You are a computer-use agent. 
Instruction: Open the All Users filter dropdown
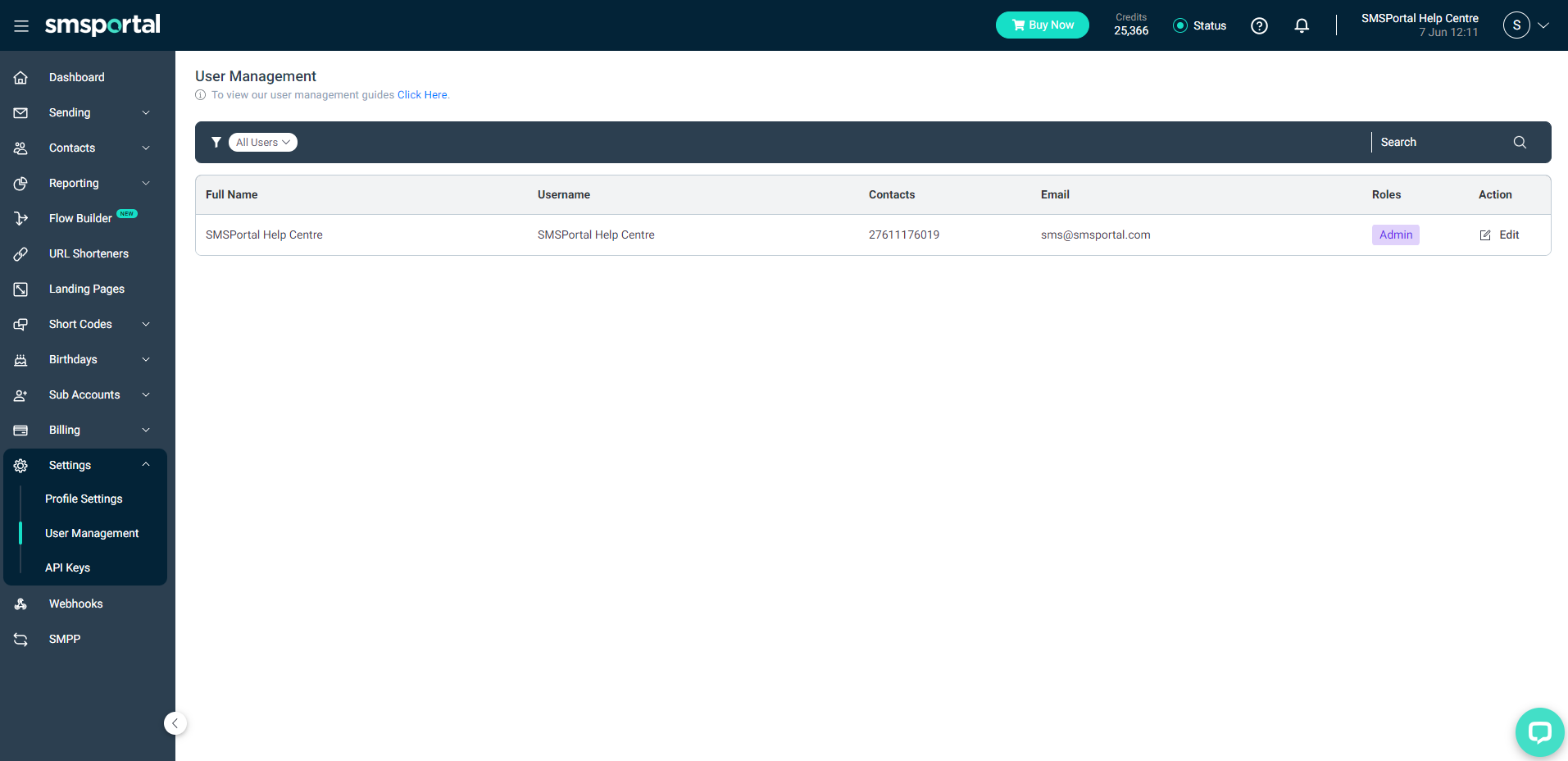[x=262, y=142]
